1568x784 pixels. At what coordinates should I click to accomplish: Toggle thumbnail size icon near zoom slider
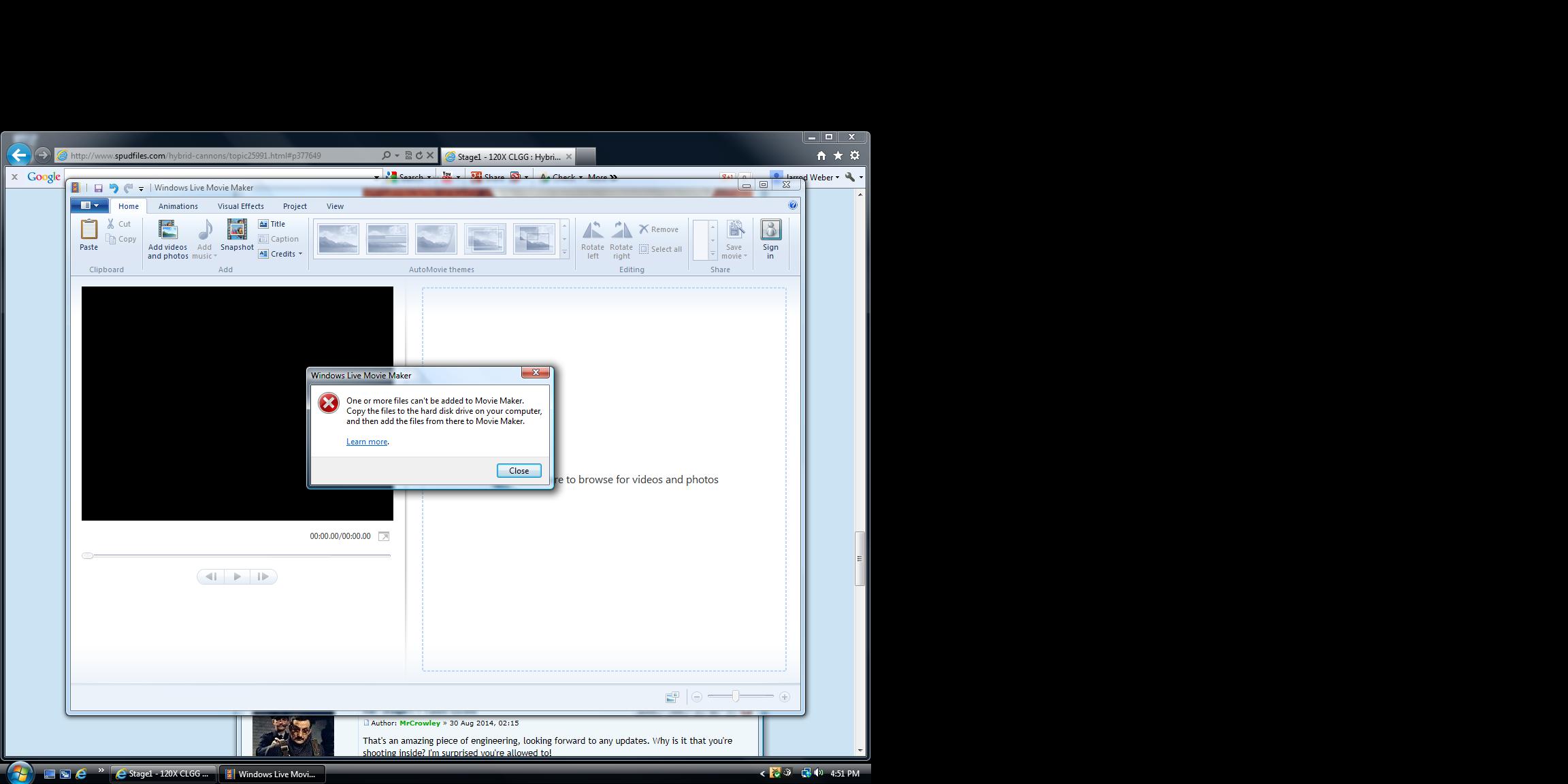coord(672,697)
